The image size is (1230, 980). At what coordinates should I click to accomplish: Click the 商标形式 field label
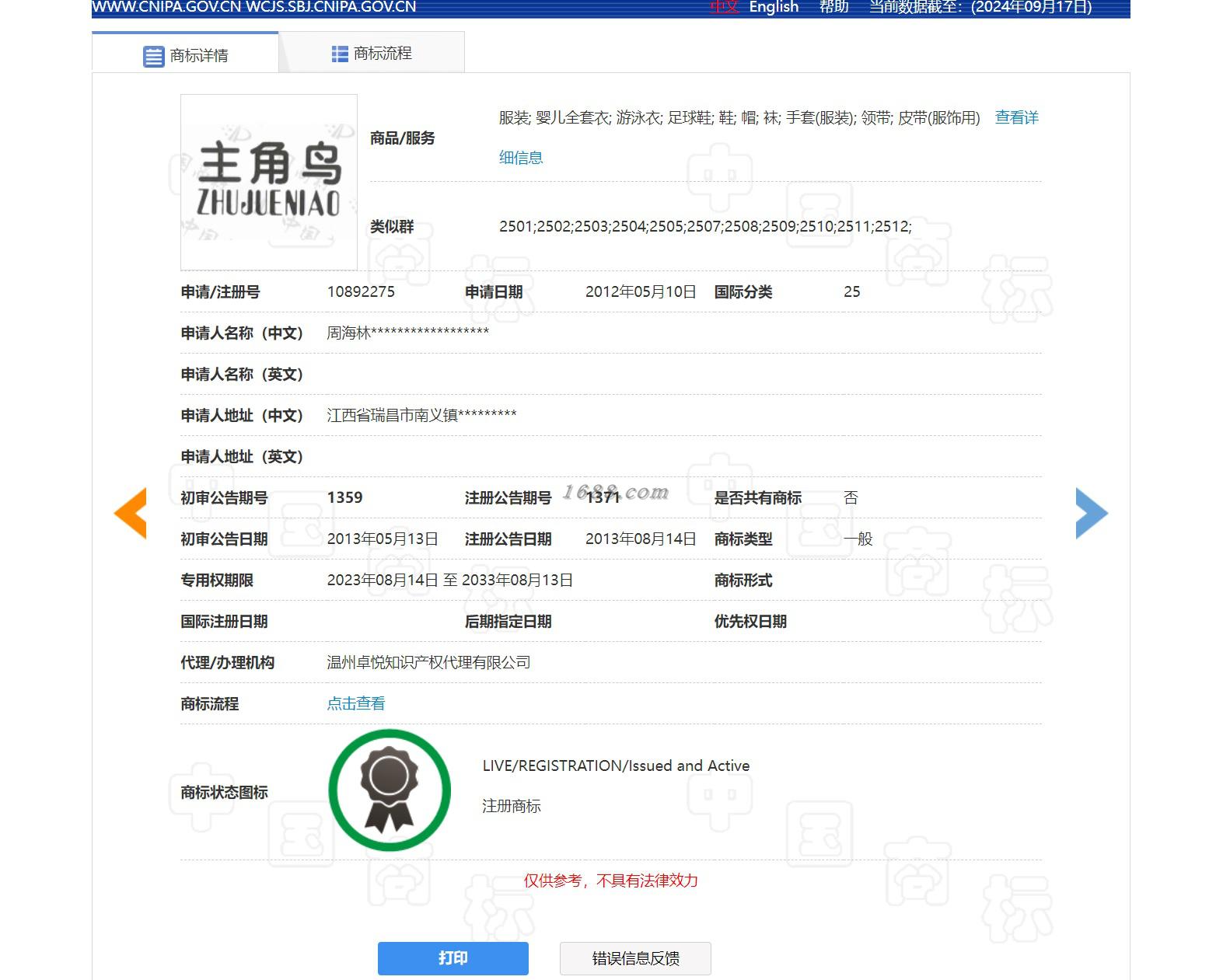coord(743,580)
